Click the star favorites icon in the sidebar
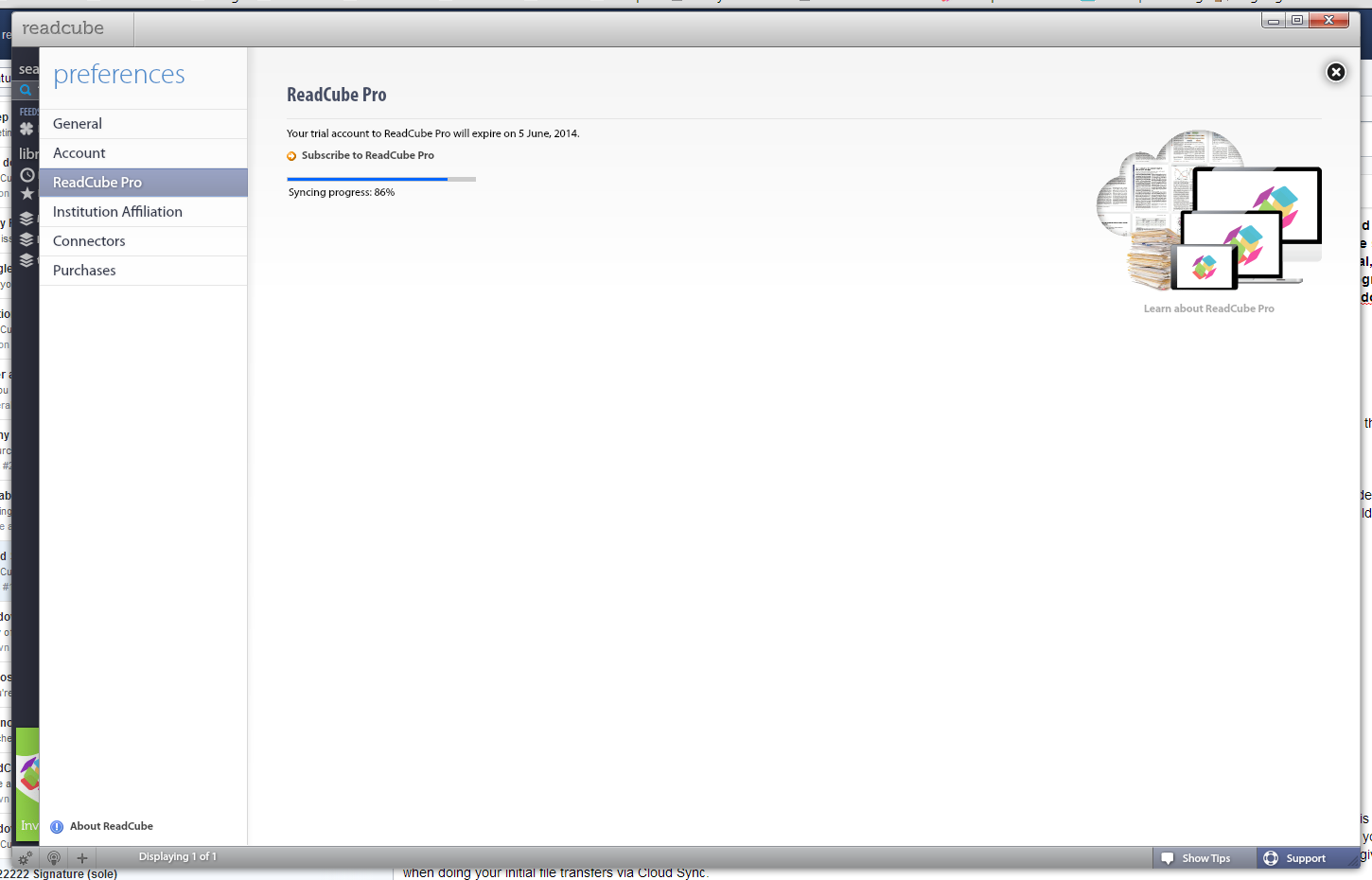This screenshot has height=880, width=1372. [27, 194]
